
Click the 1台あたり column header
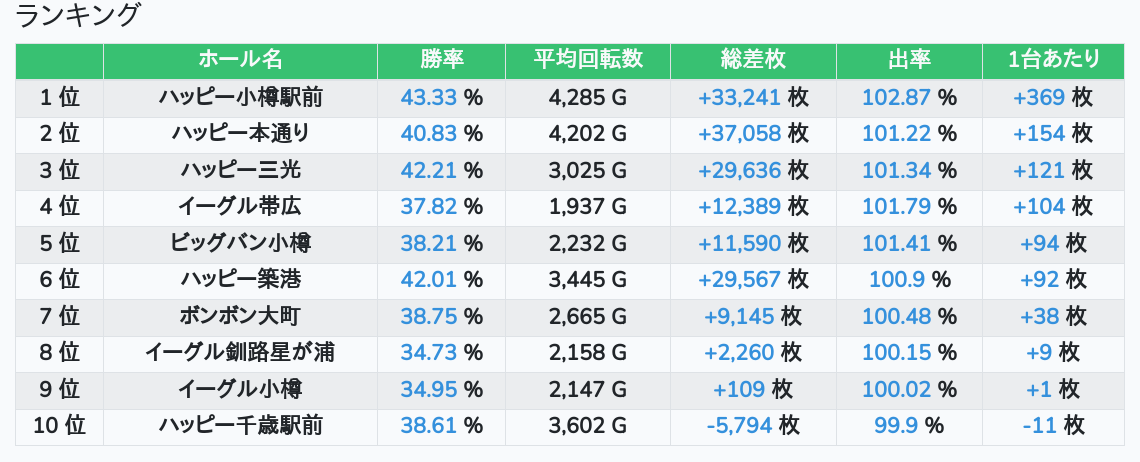coord(1053,60)
